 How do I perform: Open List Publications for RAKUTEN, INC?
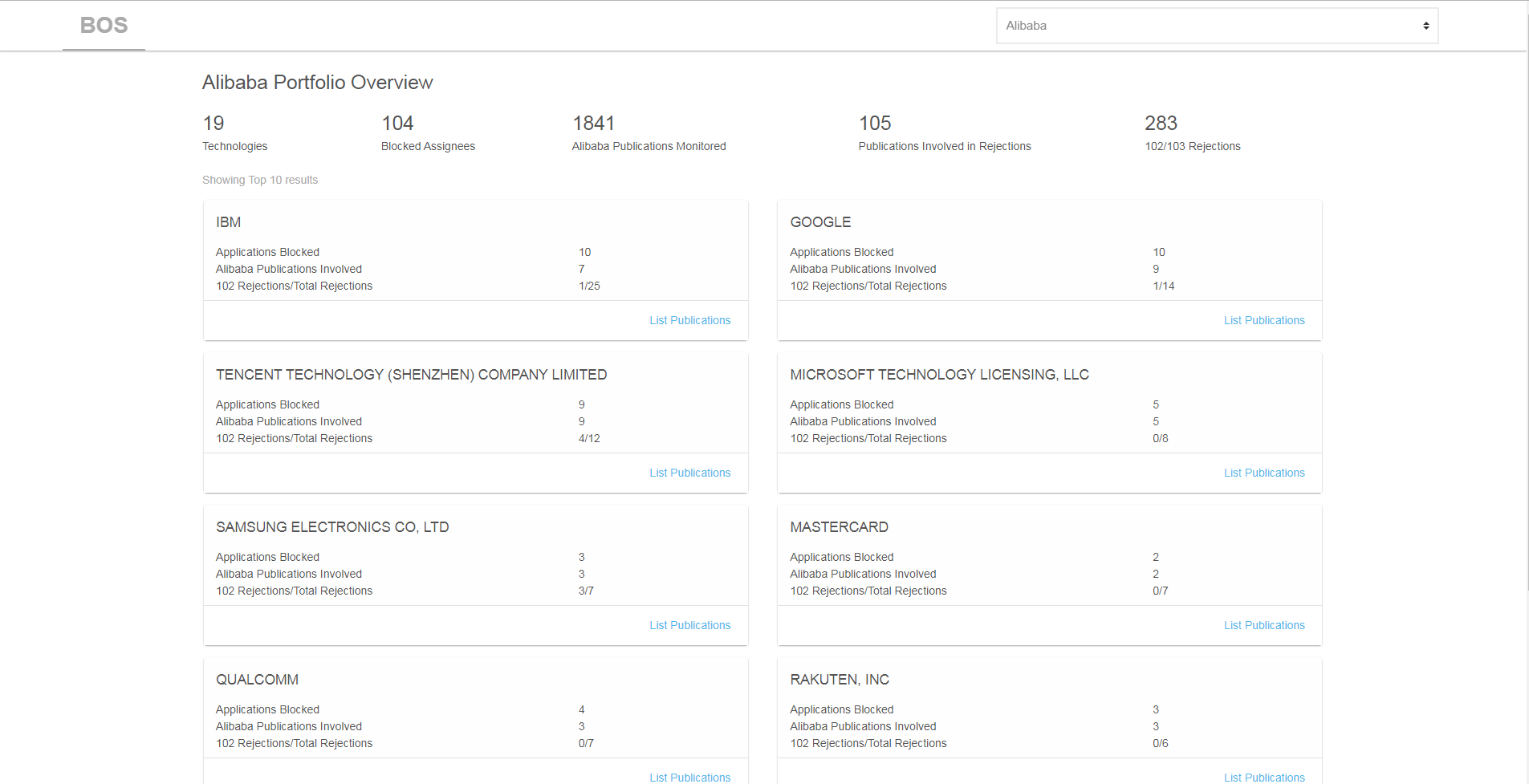[1264, 777]
